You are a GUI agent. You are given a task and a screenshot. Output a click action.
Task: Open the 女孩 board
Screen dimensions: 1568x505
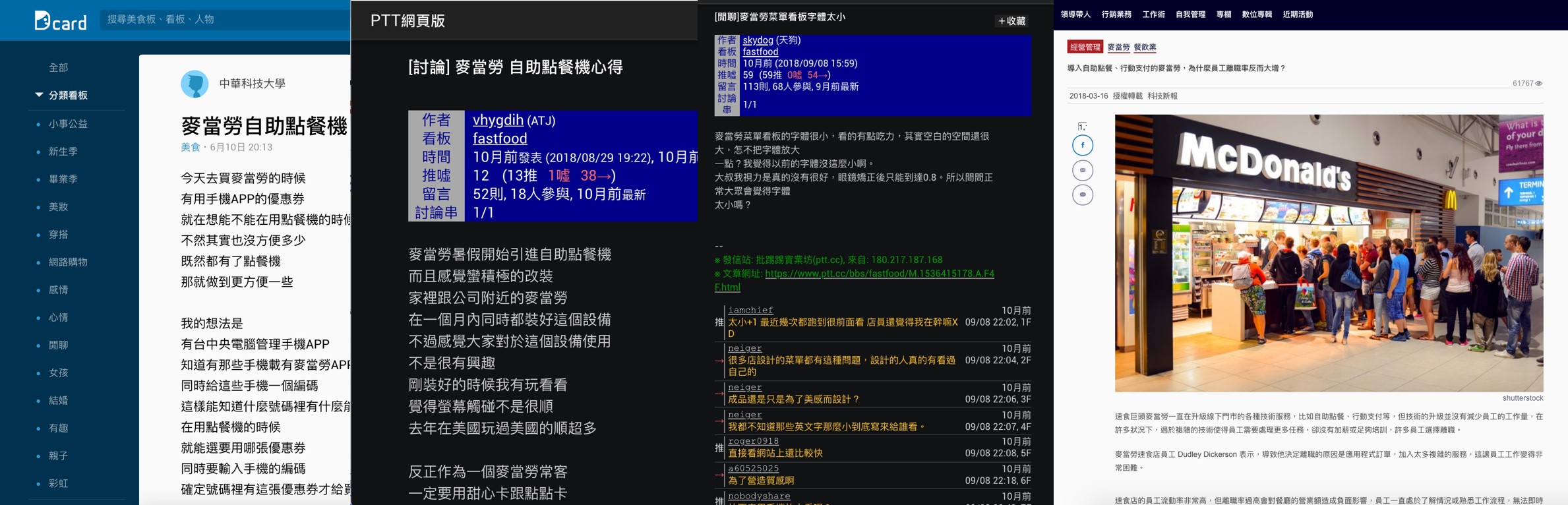tap(58, 373)
